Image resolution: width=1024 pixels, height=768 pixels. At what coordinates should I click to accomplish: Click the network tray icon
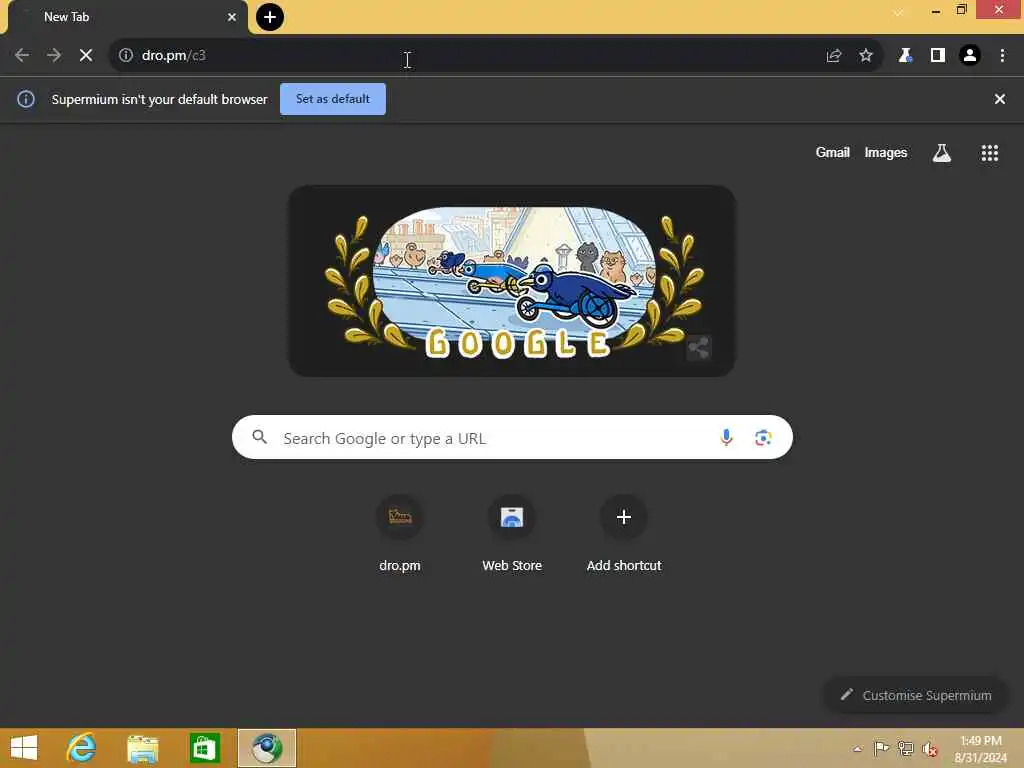tap(905, 748)
